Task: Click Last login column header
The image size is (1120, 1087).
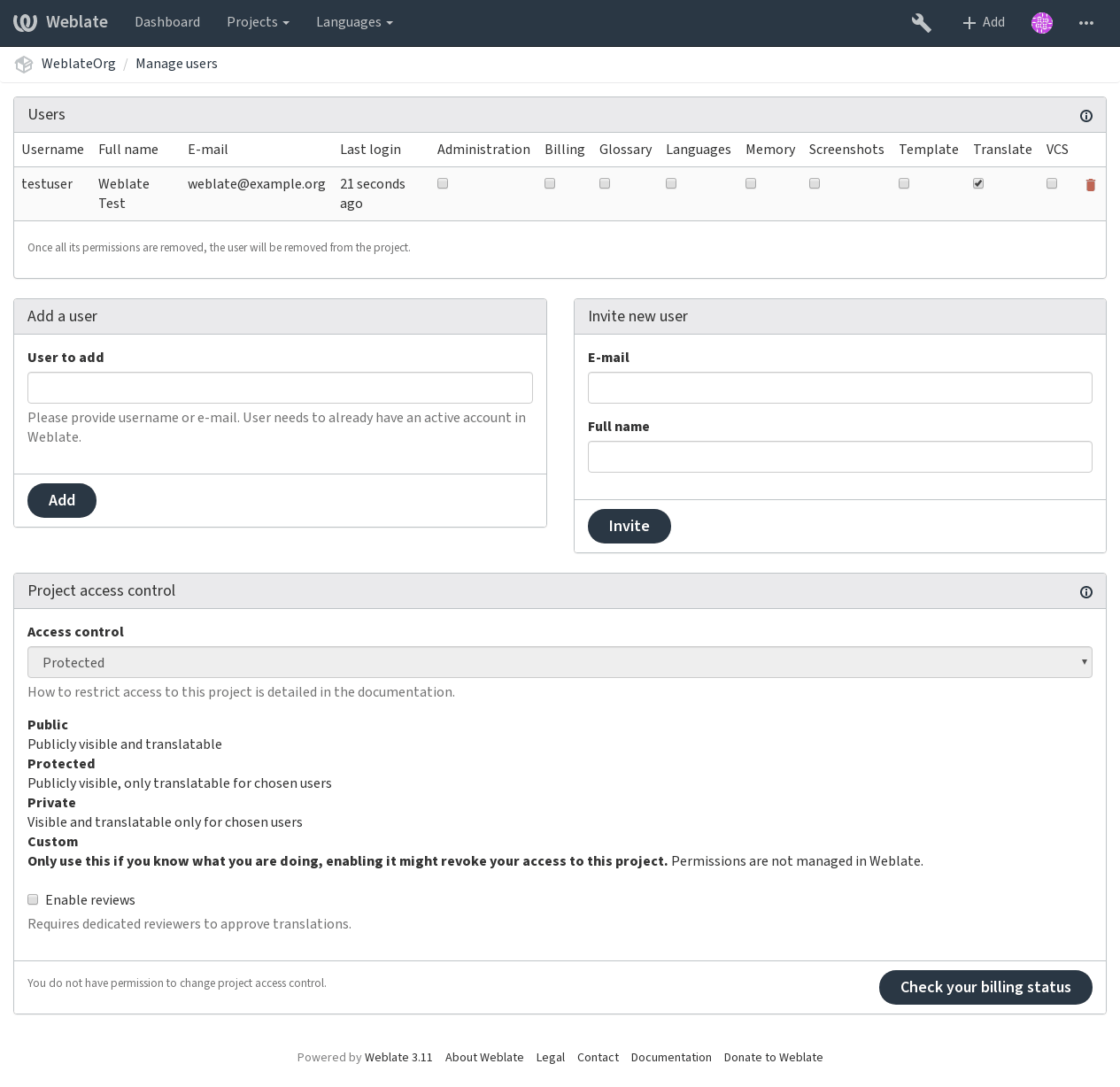Action: point(370,150)
